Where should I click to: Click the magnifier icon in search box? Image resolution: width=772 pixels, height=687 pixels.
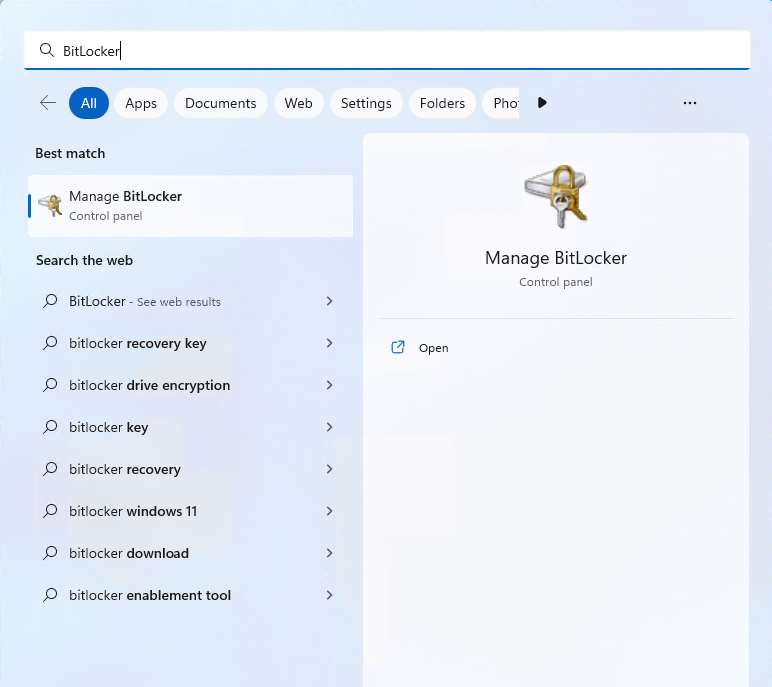46,50
